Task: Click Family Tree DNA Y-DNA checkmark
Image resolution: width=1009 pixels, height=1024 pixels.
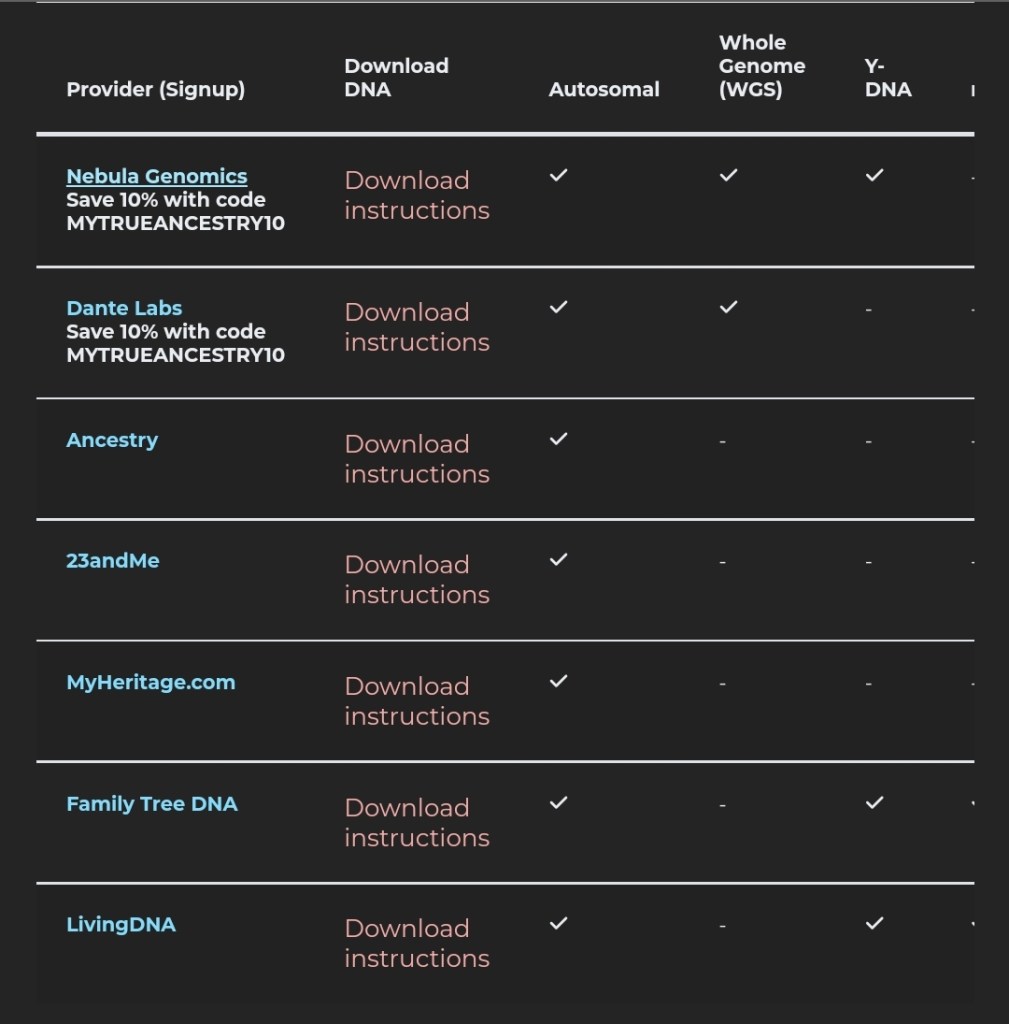Action: pyautogui.click(x=874, y=802)
